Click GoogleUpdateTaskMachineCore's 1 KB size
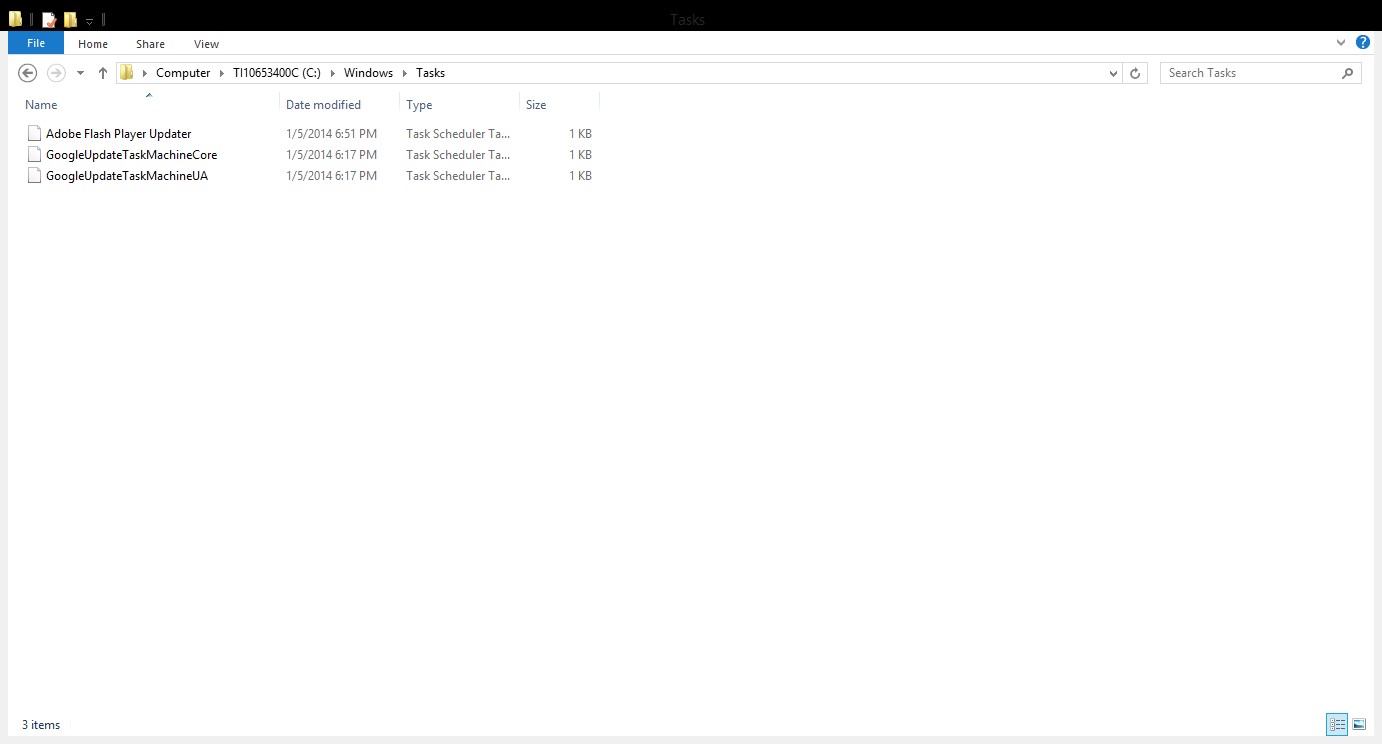The height and width of the screenshot is (744, 1382). coord(580,155)
